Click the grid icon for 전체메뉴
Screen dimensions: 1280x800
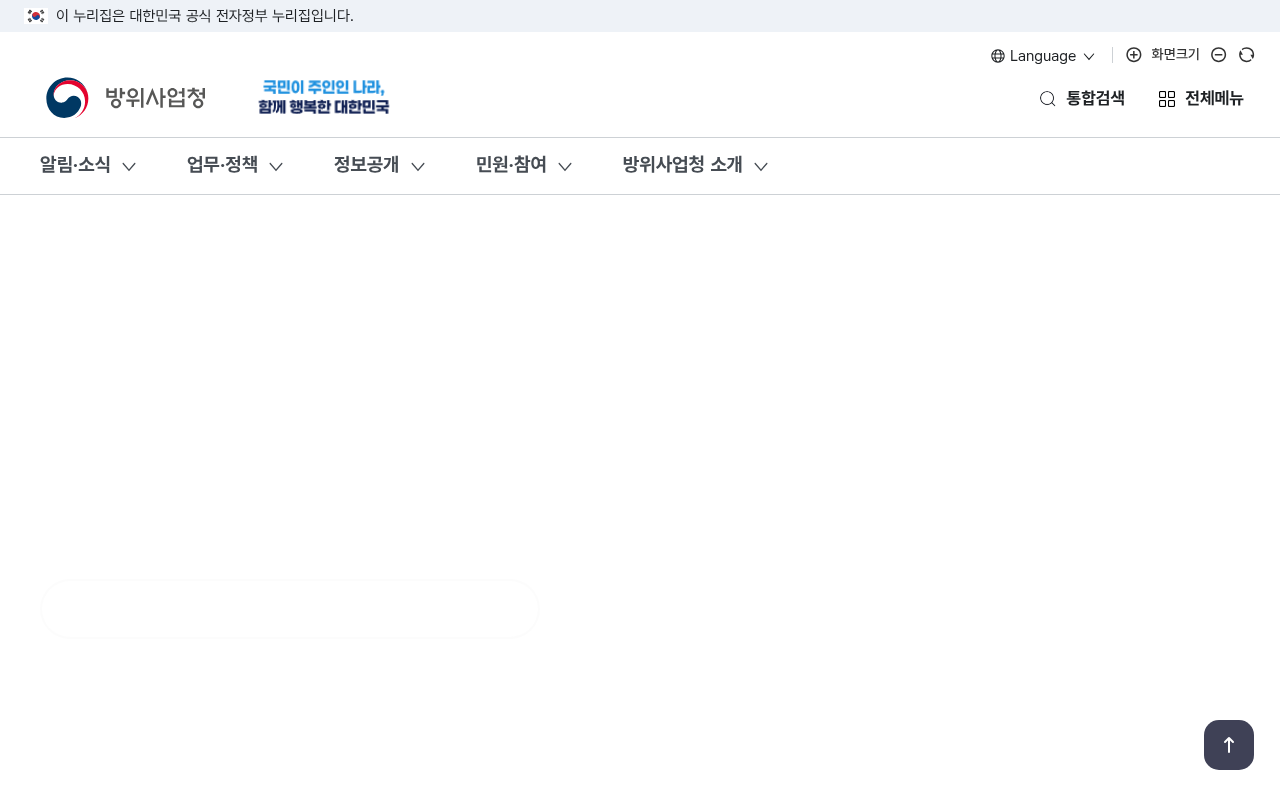pyautogui.click(x=1167, y=99)
